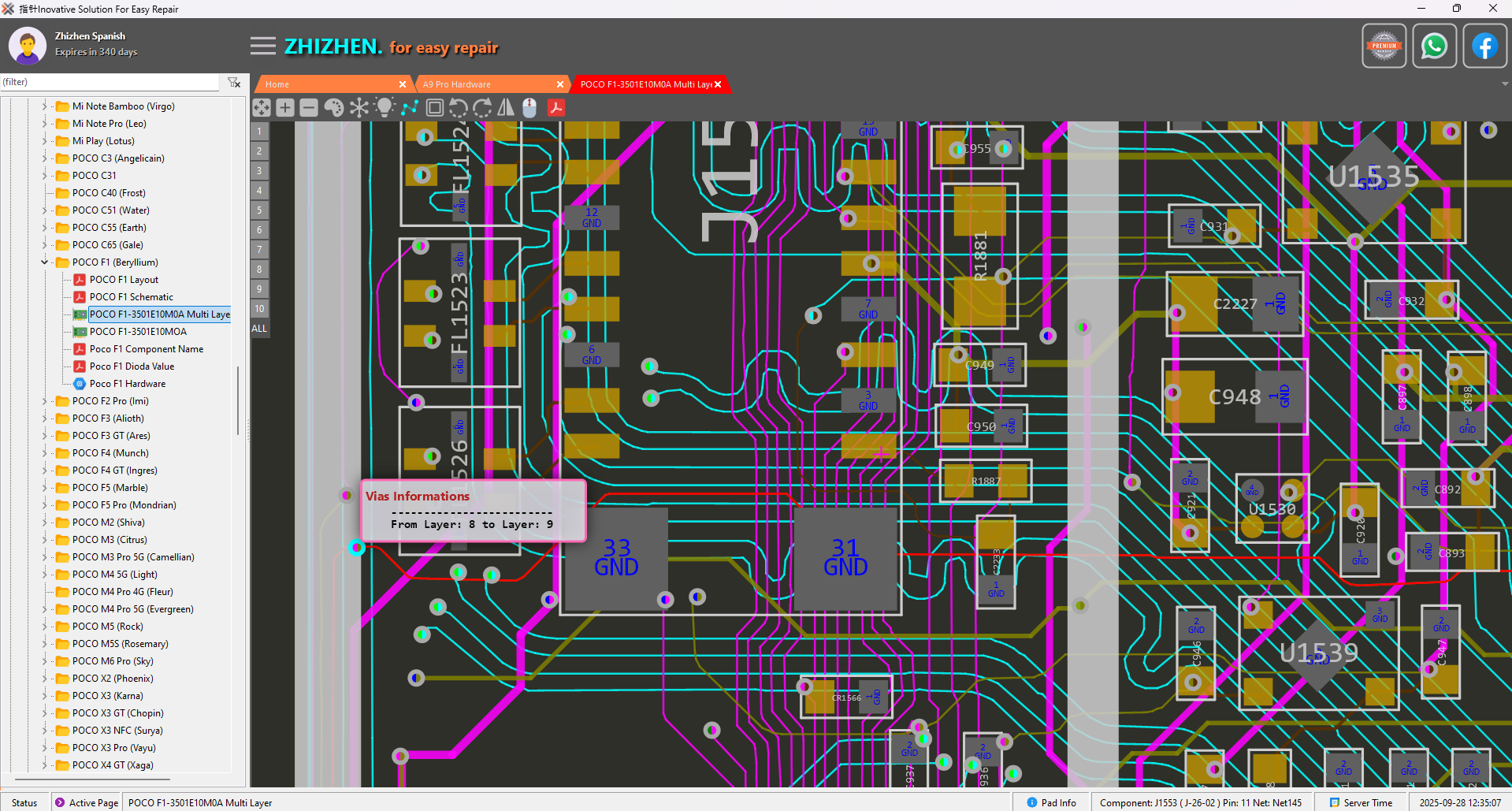Expand the POCO F2 Pro (lmi) folder

[44, 401]
